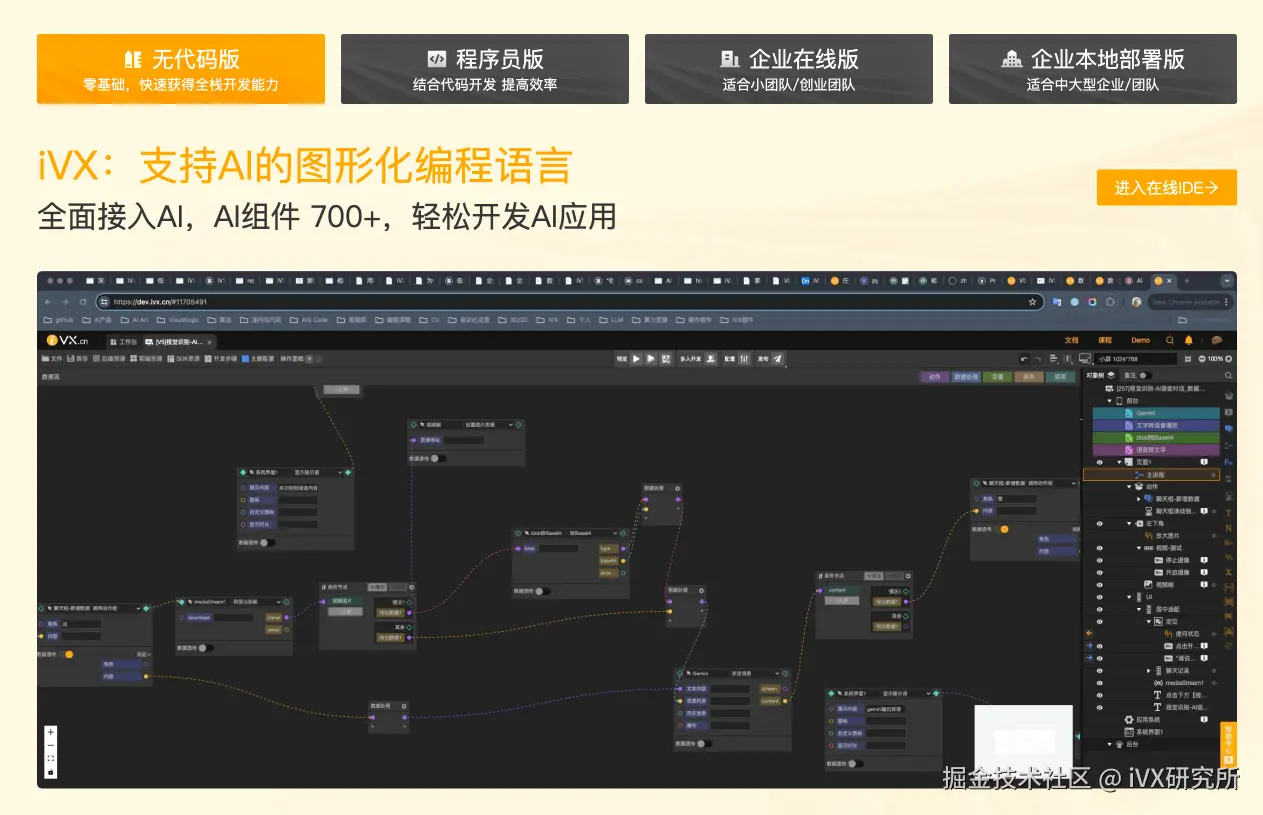
Task: Click the canvas lock icon
Action: tap(51, 772)
